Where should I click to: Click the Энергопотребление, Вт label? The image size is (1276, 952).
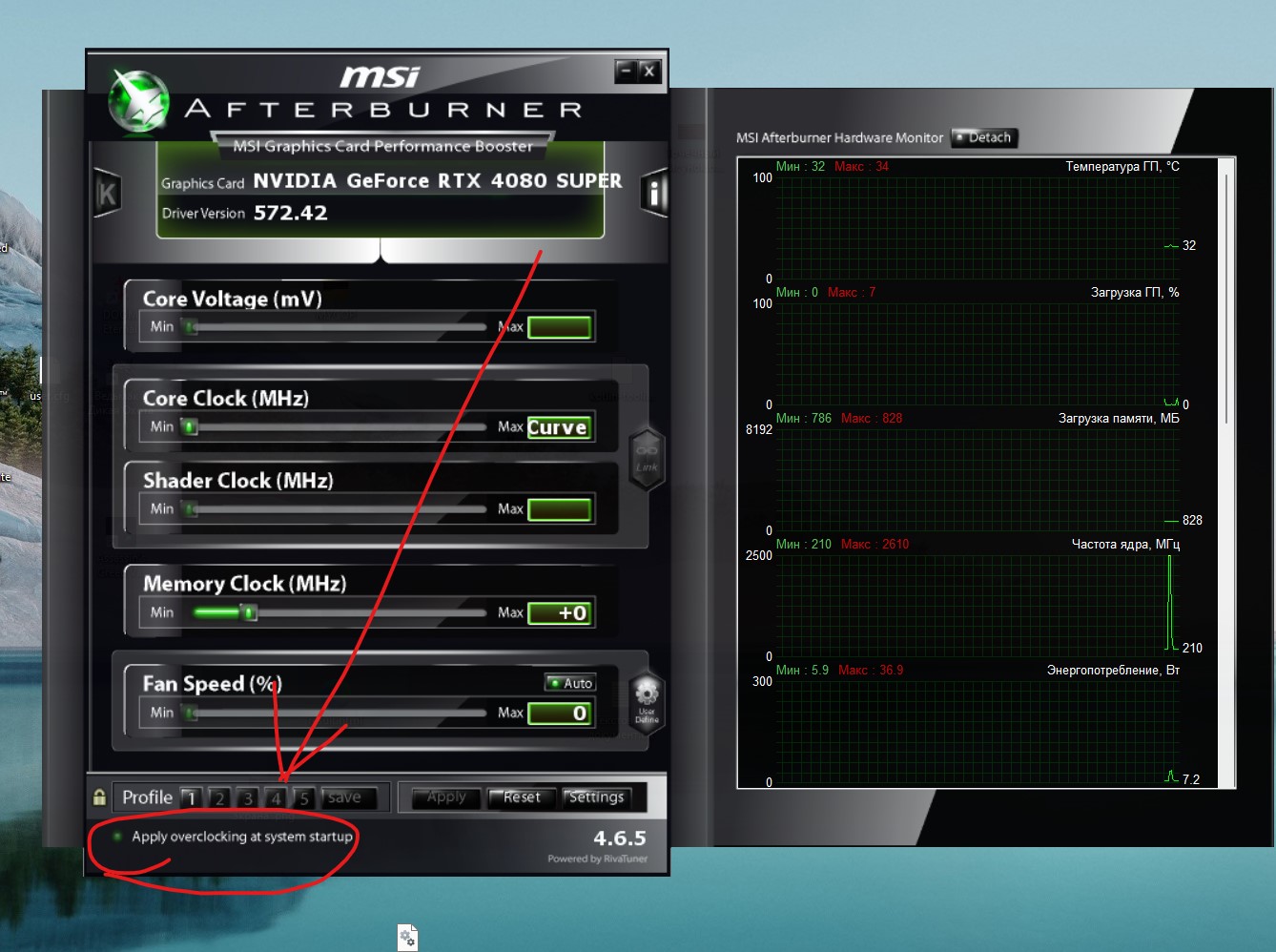pyautogui.click(x=1113, y=670)
